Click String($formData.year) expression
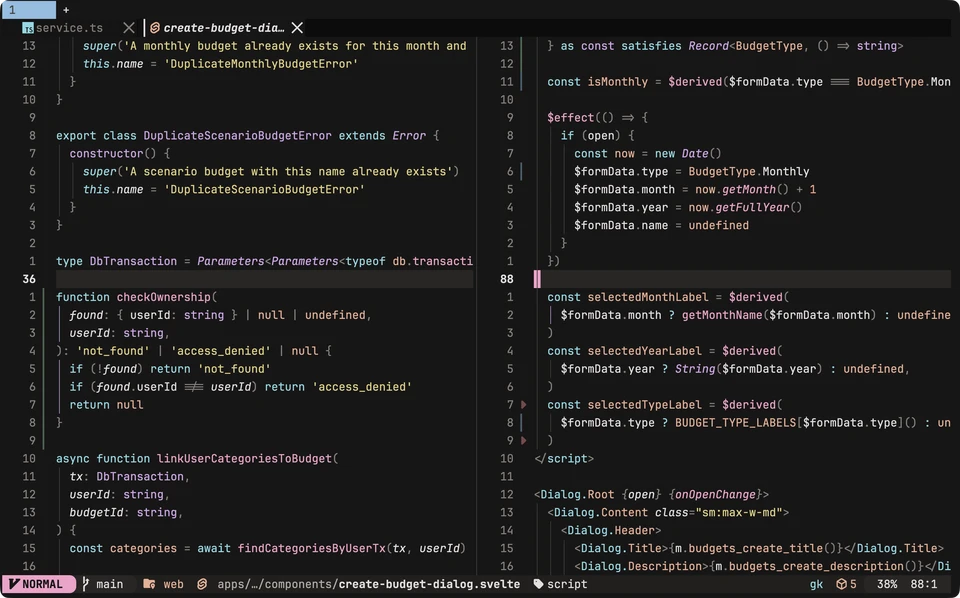 [x=749, y=368]
